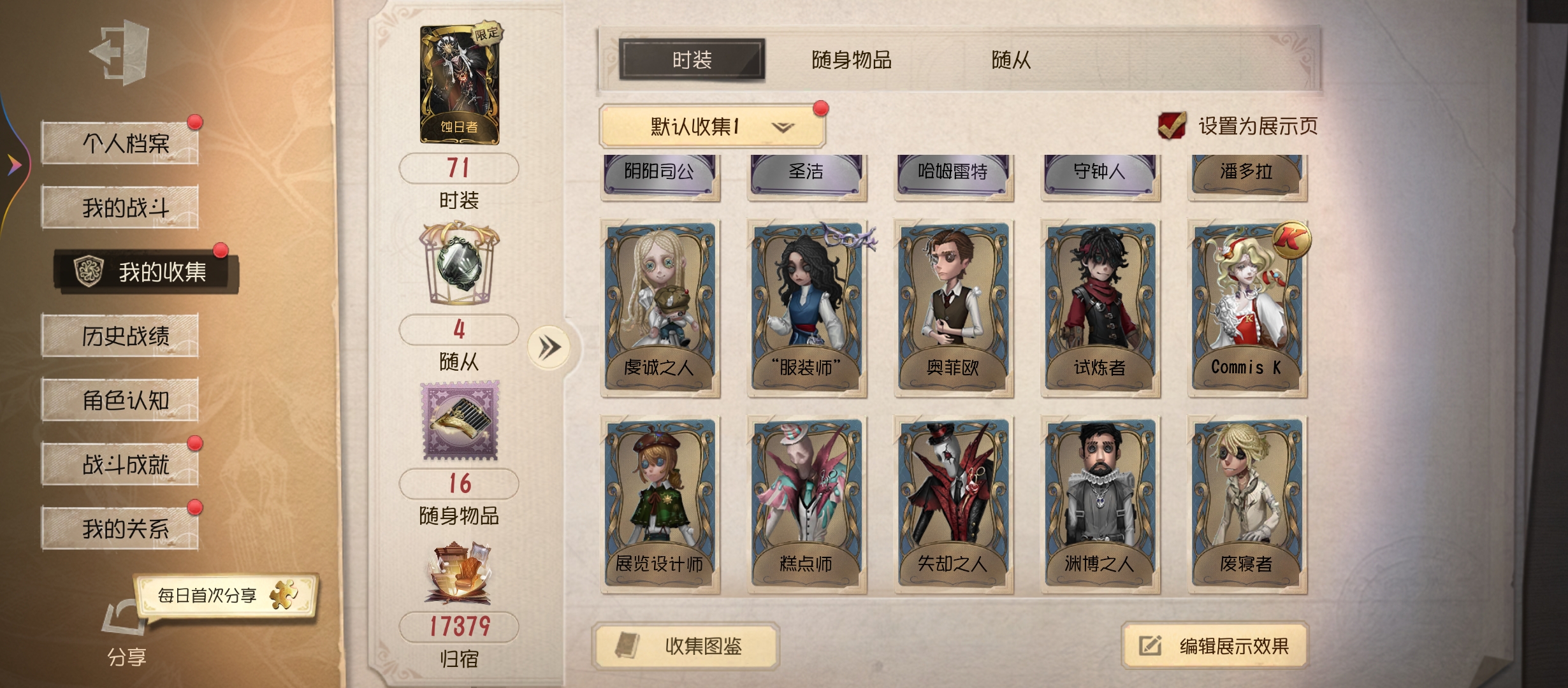Open 战斗成就 menu item
The width and height of the screenshot is (1568, 688).
click(x=120, y=464)
